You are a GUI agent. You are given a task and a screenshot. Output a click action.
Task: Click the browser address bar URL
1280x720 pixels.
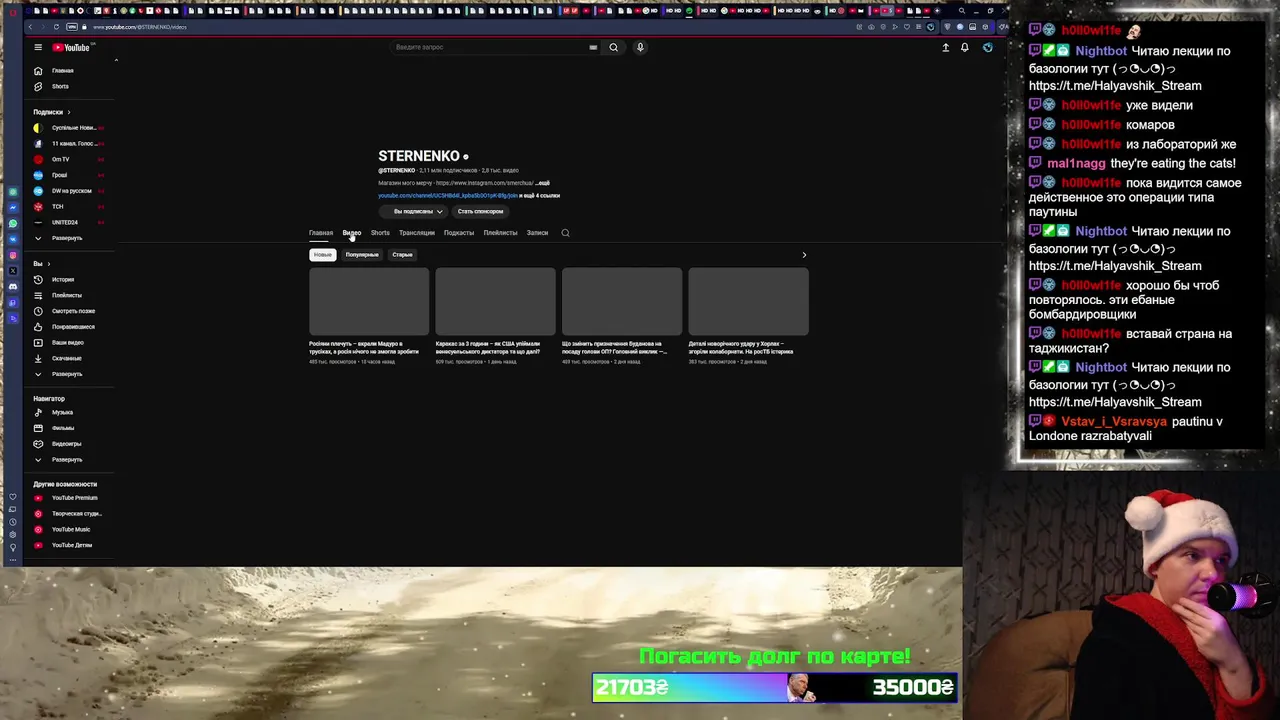140,27
